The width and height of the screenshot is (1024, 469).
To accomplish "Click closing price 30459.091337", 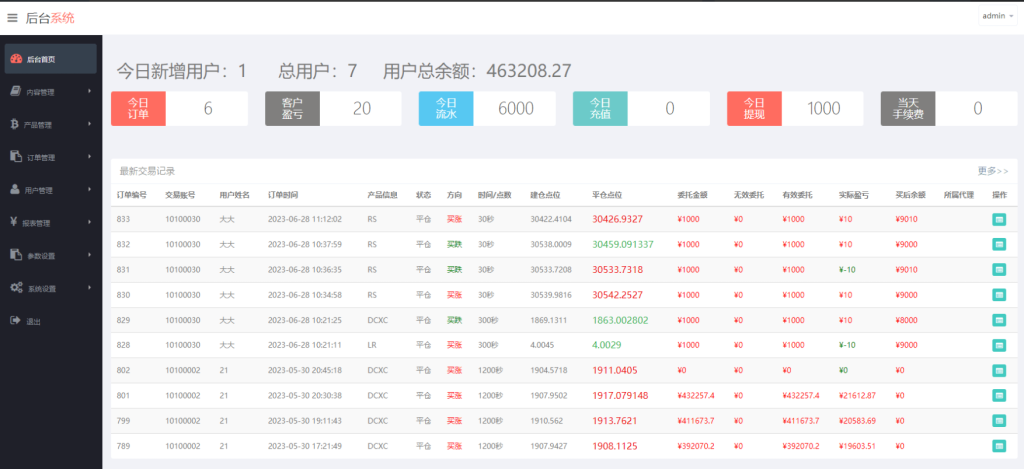I will [623, 244].
